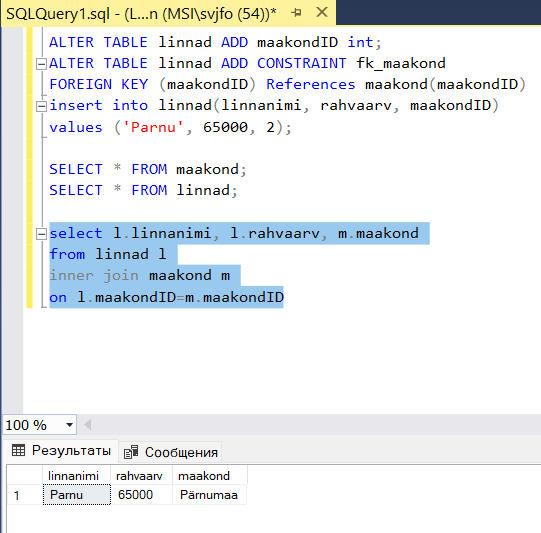Switch to the Результаты tab
The image size is (541, 533).
pos(61,451)
